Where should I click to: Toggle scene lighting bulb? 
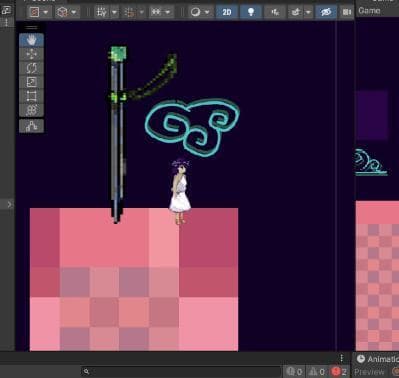pyautogui.click(x=251, y=12)
